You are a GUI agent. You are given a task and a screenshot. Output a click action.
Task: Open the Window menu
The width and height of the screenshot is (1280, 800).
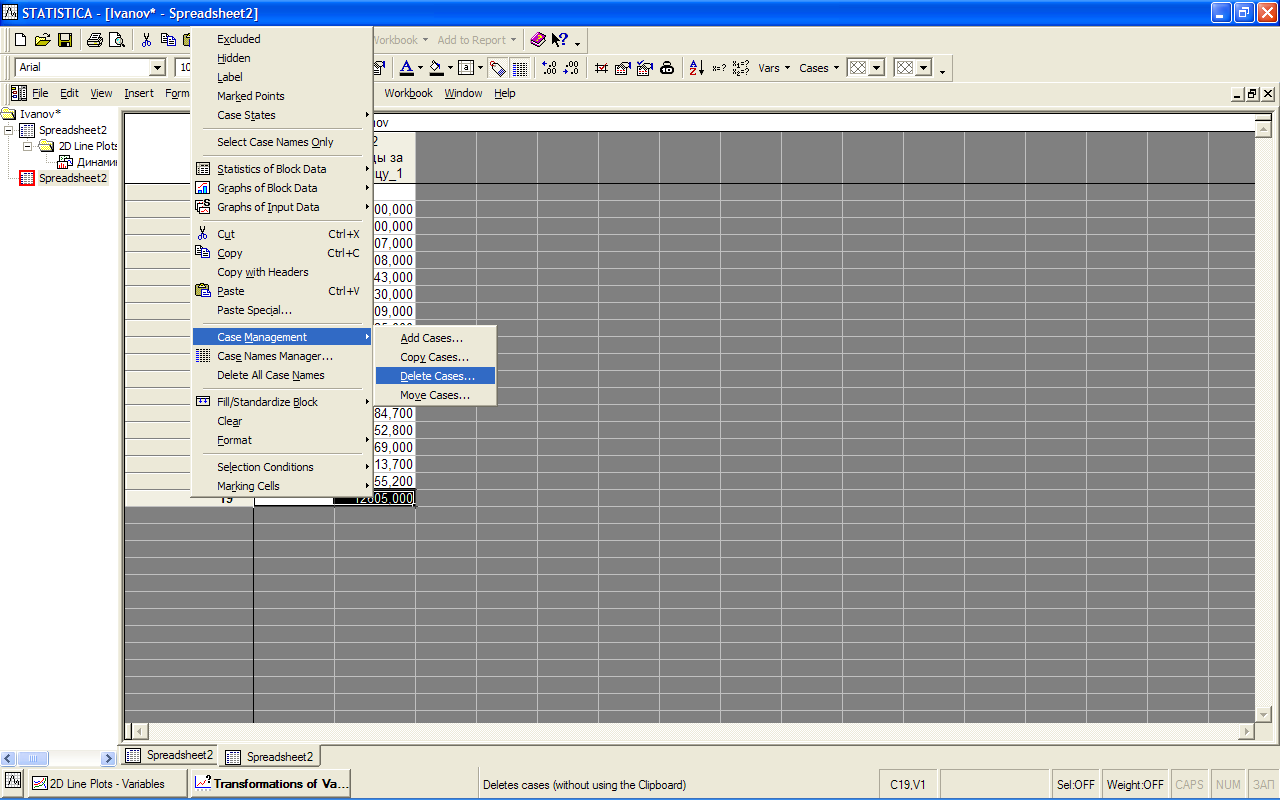463,93
